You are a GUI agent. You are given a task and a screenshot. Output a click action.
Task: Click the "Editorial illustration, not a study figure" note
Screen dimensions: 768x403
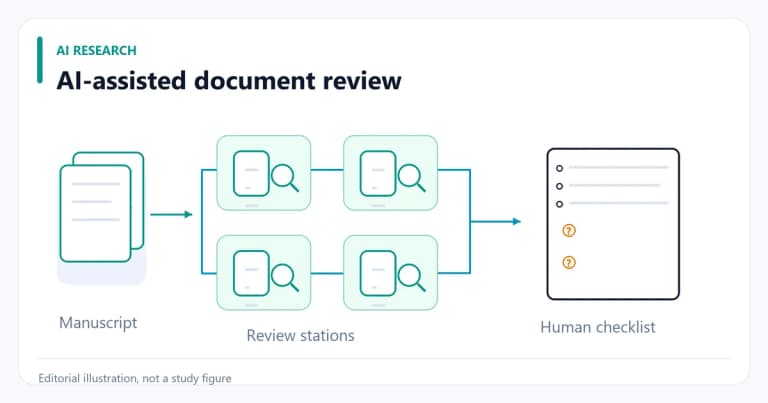pos(135,378)
